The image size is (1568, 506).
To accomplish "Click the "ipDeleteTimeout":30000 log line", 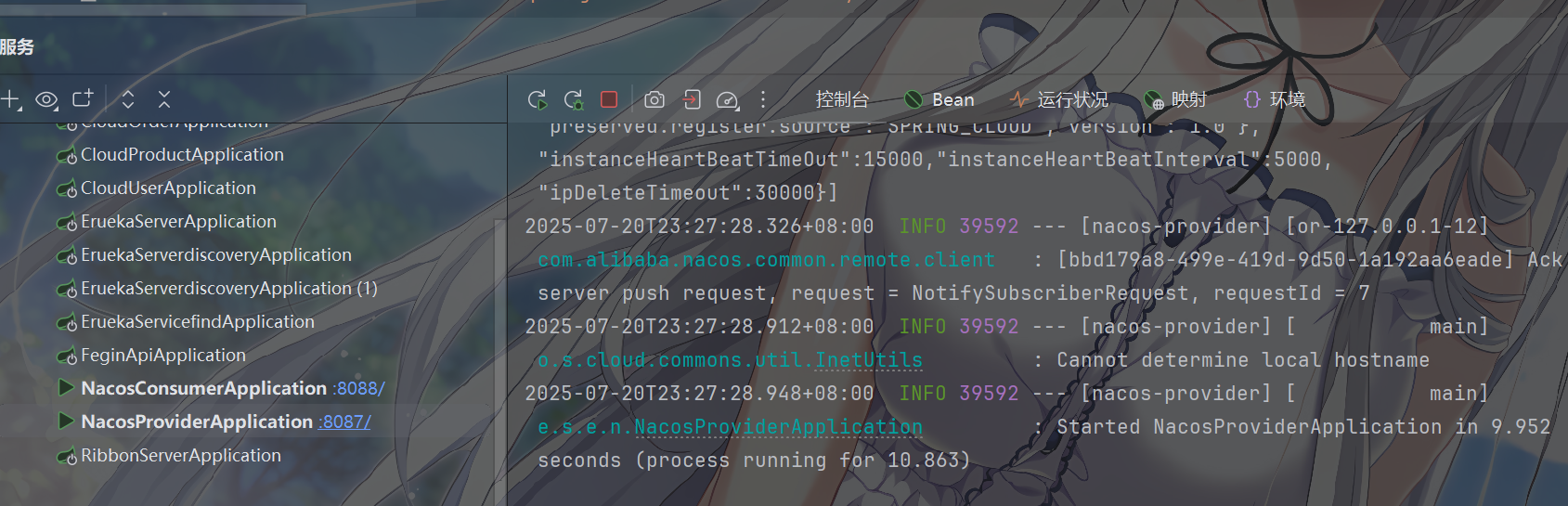I will click(688, 193).
